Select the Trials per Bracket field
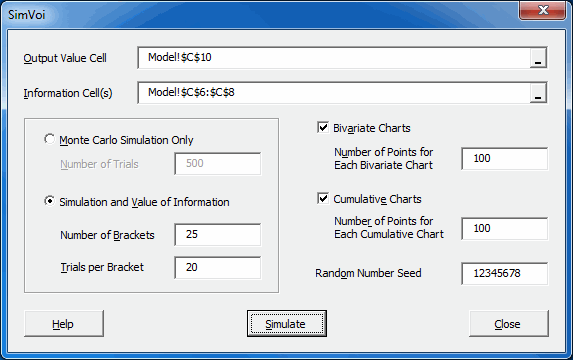573x360 pixels. pyautogui.click(x=218, y=268)
